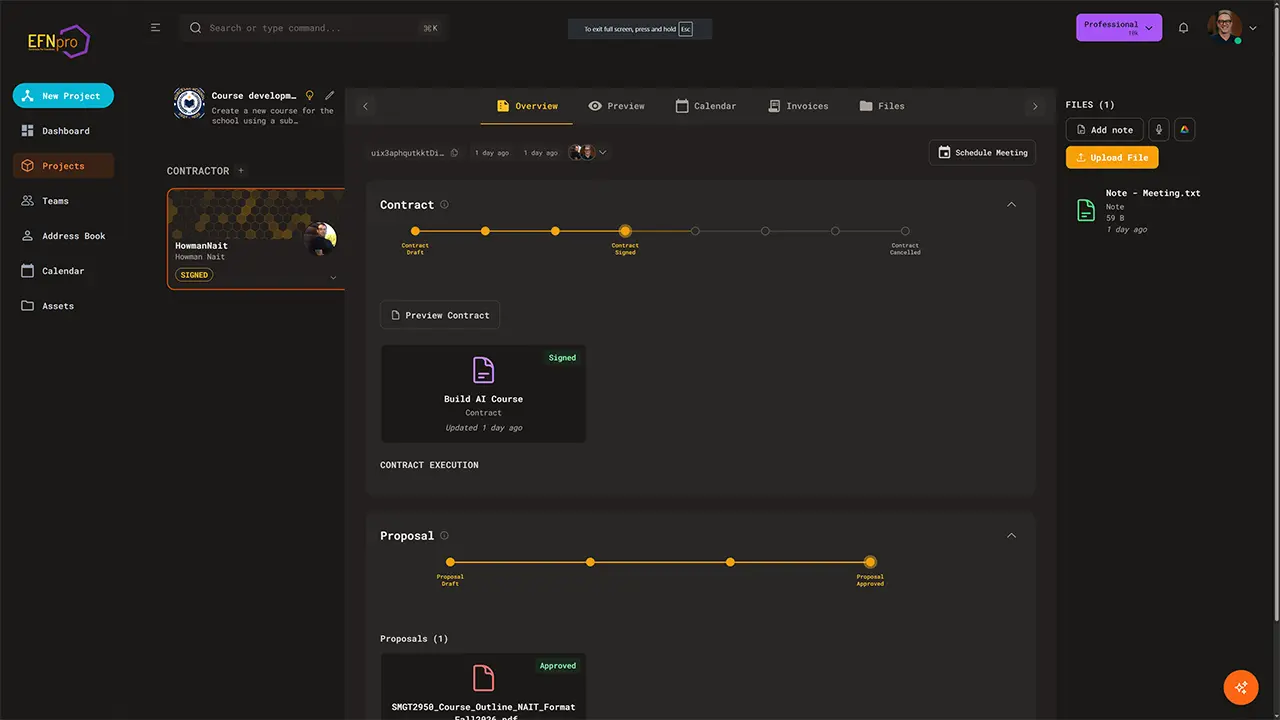Open the Google Drive import icon

pos(1184,130)
